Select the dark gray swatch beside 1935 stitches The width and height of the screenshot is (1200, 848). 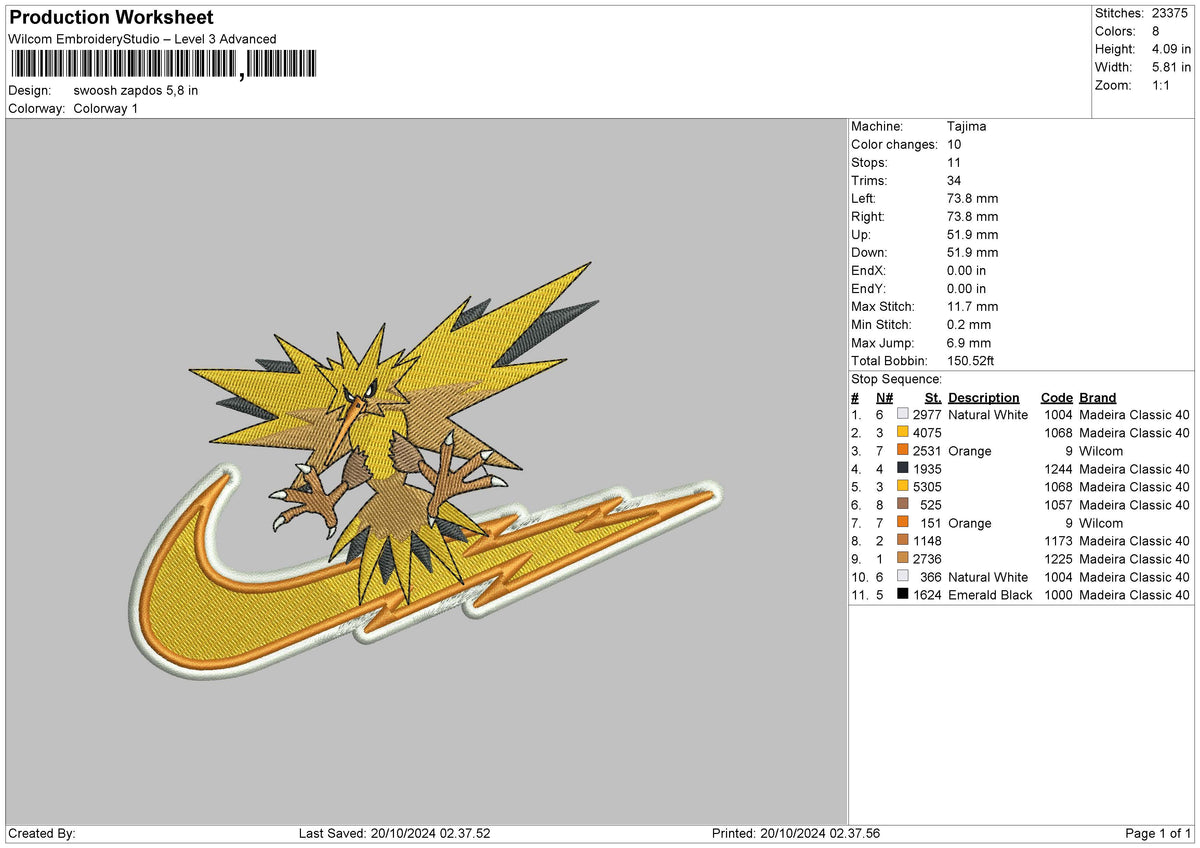click(x=903, y=468)
